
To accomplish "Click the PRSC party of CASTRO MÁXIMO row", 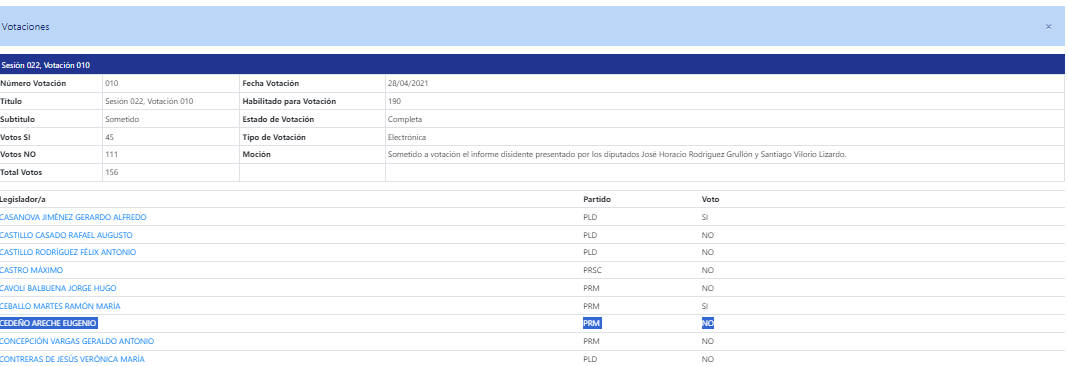I will [x=592, y=271].
